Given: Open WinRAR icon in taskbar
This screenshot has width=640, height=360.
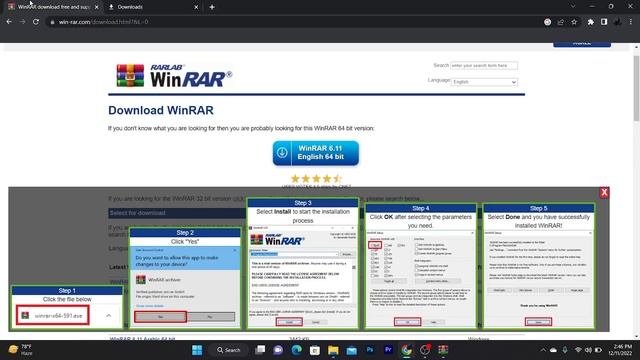Looking at the screenshot, I should pos(443,350).
